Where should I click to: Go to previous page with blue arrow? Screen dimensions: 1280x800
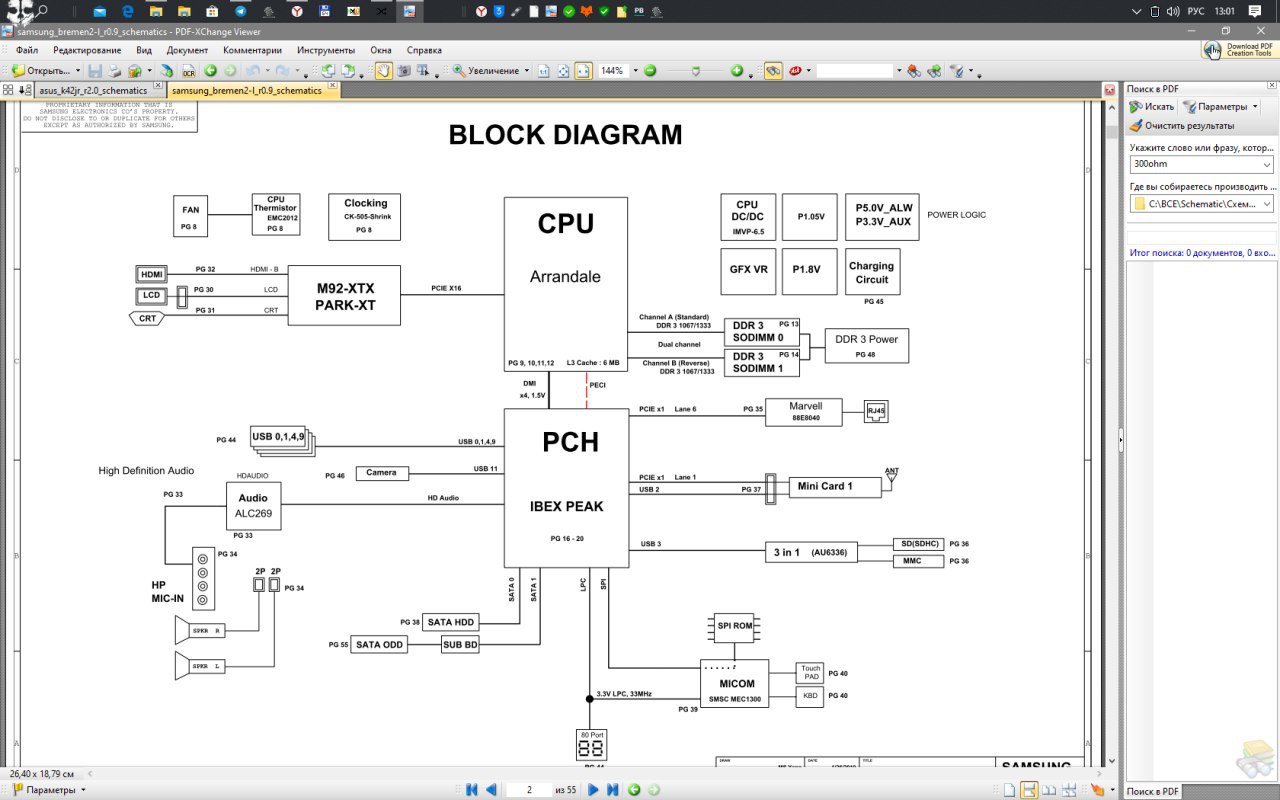click(491, 790)
